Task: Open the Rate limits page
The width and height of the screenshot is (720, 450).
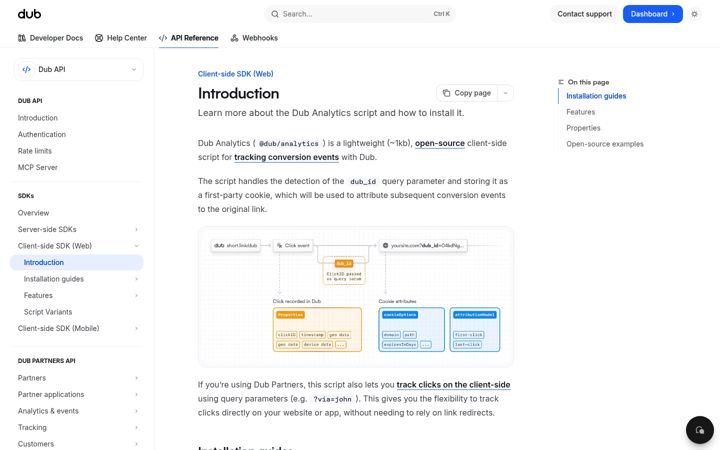Action: (34, 151)
